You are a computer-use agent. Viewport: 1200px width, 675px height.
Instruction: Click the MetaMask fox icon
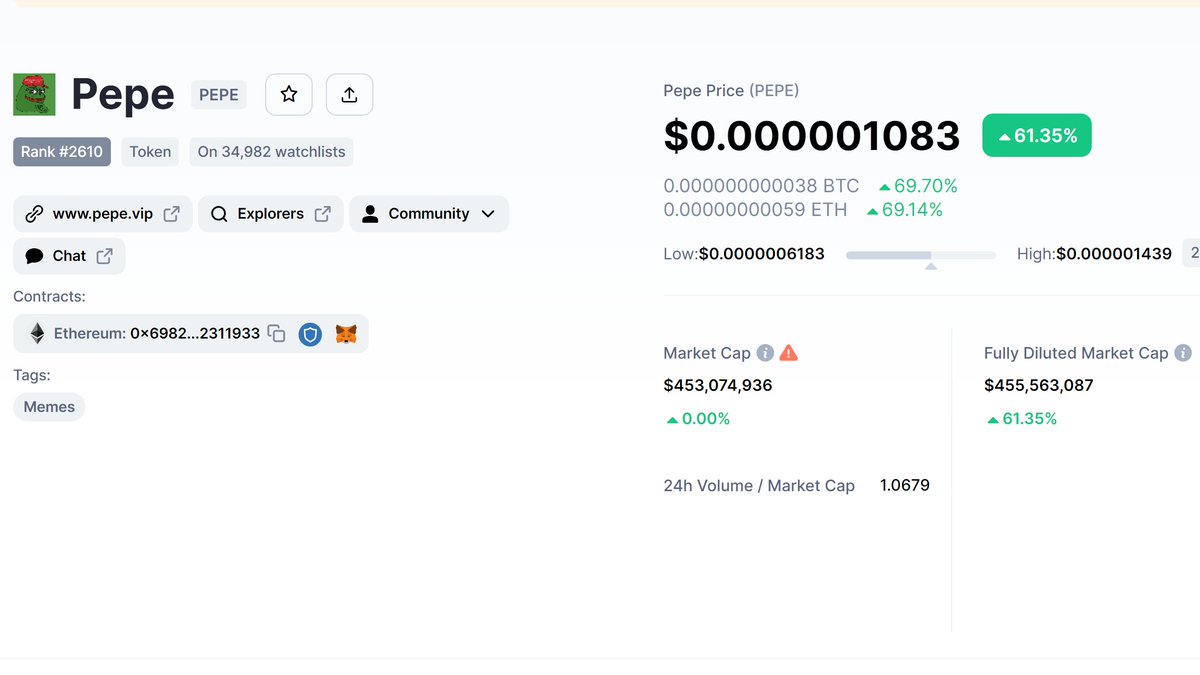pos(346,334)
